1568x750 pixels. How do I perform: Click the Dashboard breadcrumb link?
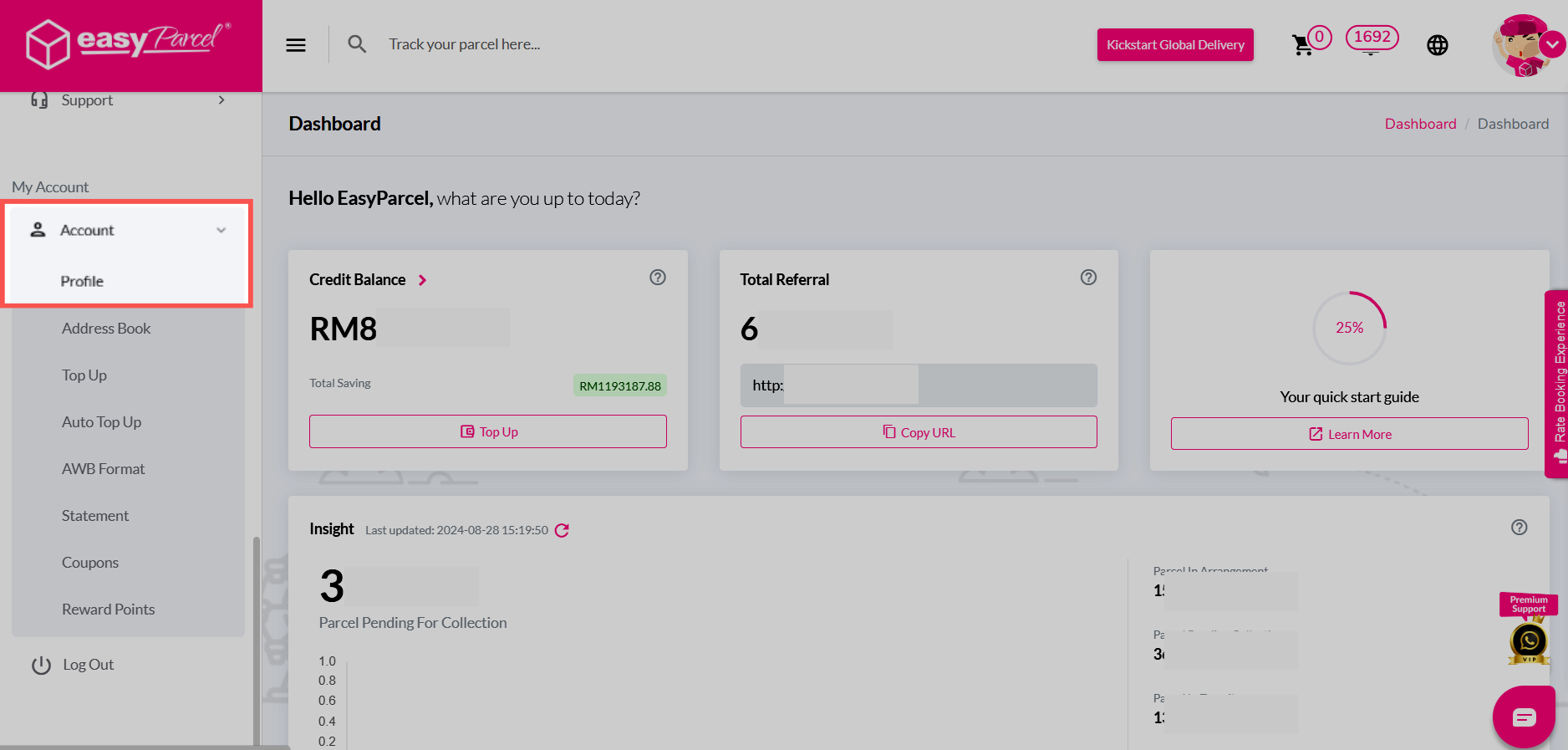pos(1420,124)
